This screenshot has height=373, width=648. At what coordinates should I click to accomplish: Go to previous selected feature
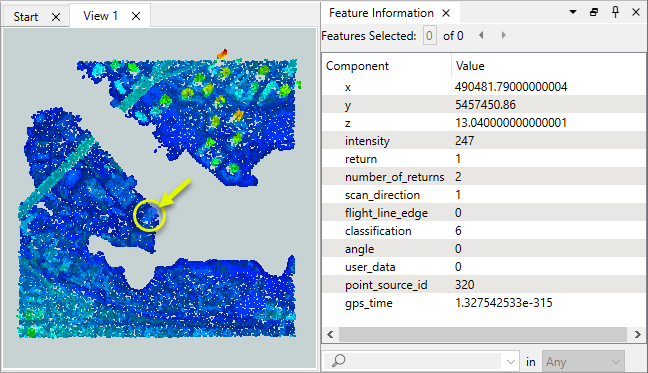point(481,36)
